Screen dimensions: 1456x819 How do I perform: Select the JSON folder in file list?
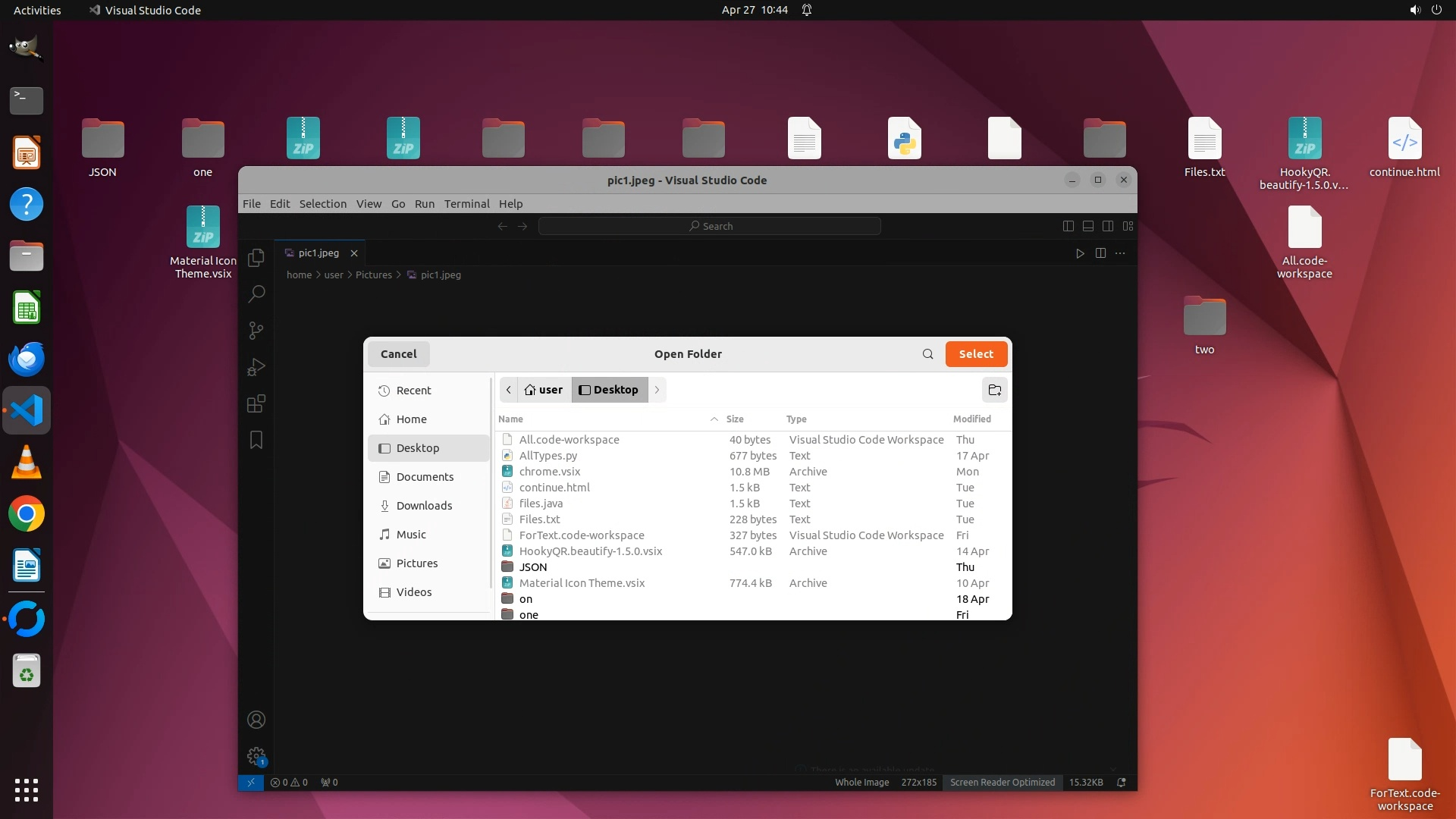click(x=533, y=567)
